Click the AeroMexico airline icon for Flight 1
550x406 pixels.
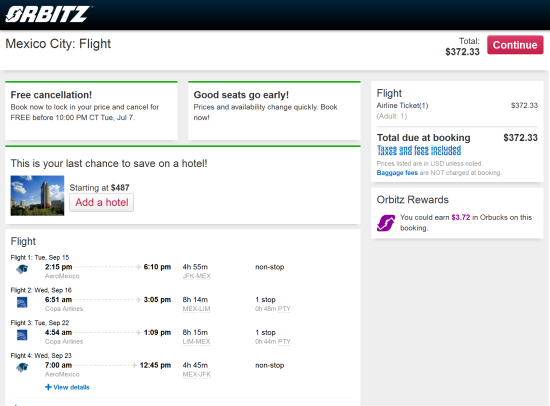point(22,269)
